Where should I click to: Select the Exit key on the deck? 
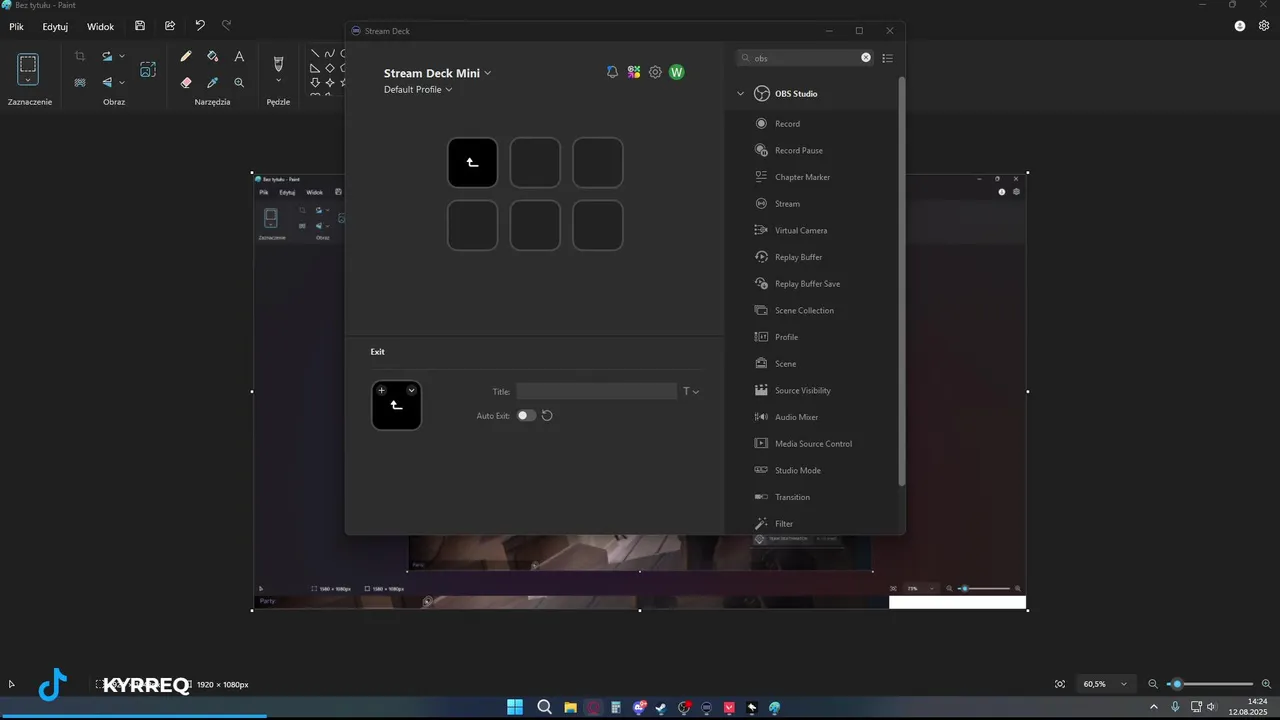click(x=473, y=162)
